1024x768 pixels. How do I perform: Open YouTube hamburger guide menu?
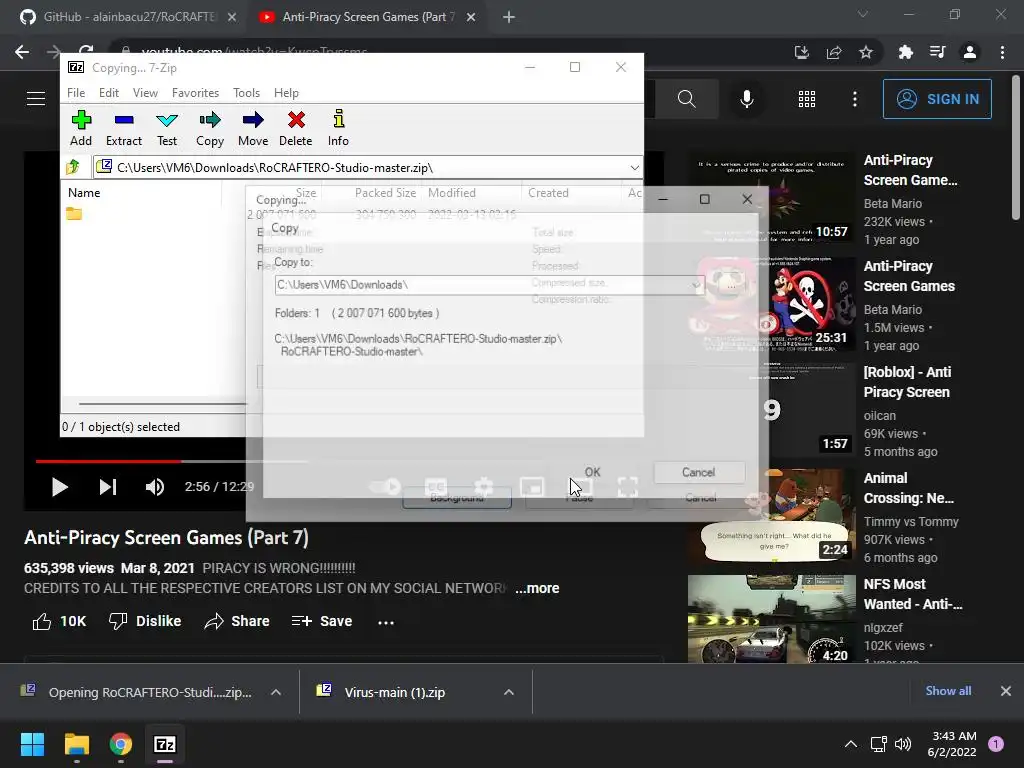36,99
